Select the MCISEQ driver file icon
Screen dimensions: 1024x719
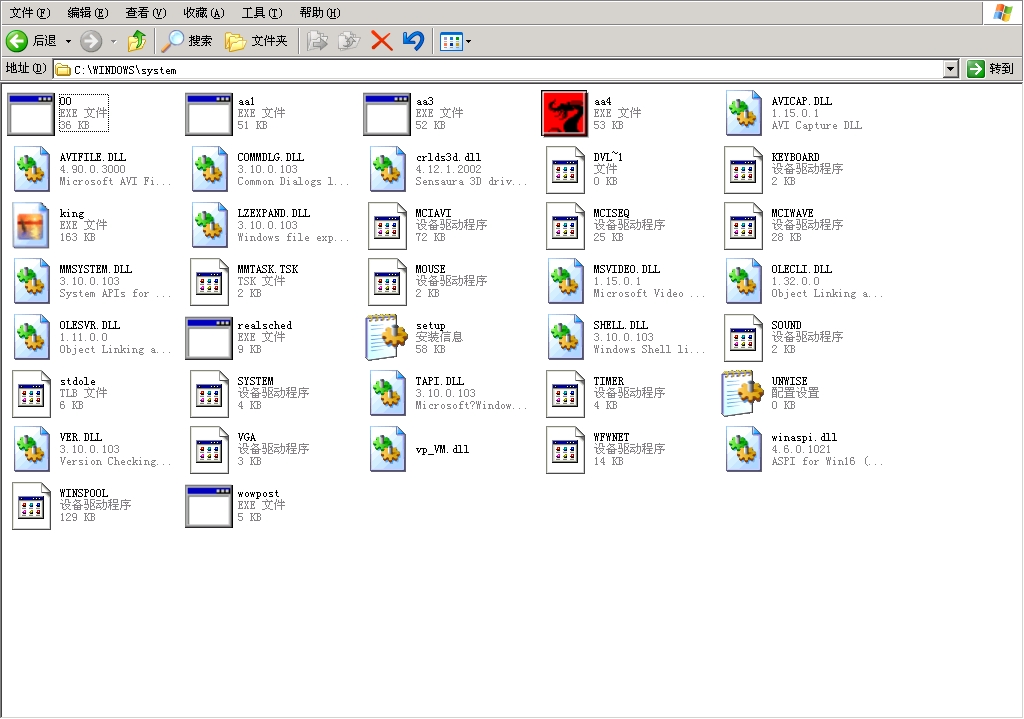[565, 226]
